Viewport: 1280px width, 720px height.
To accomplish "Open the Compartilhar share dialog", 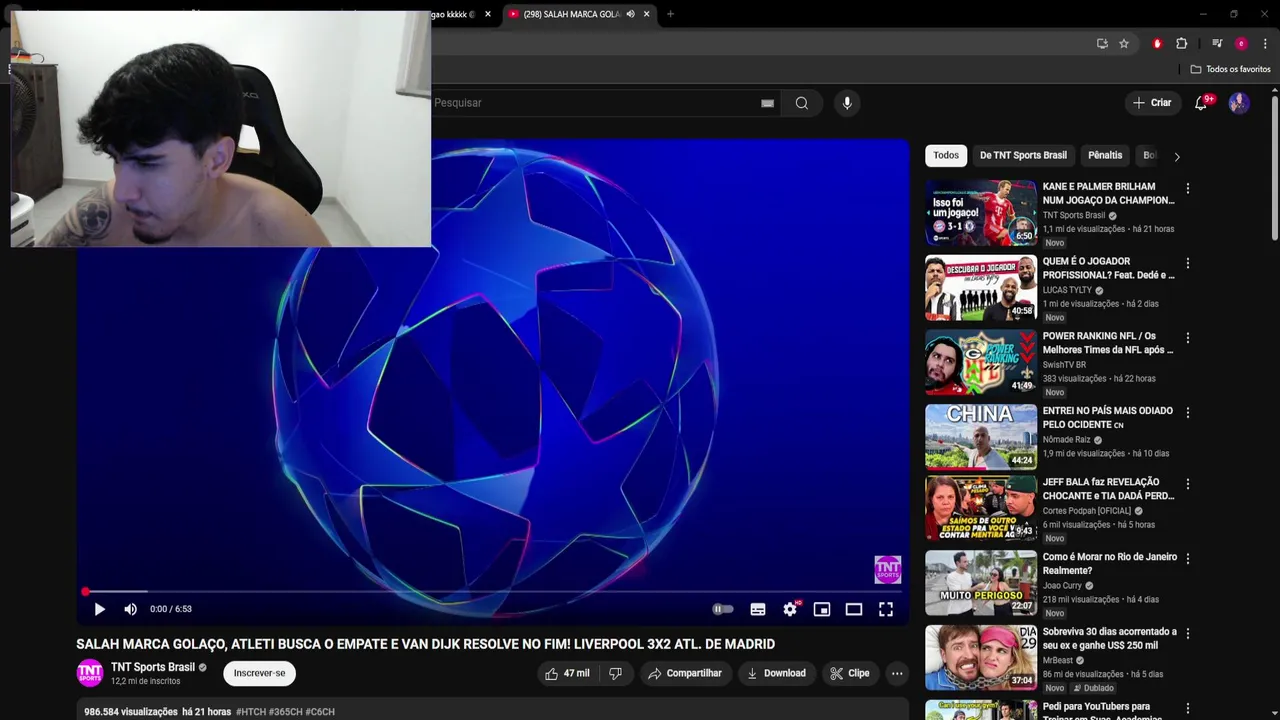I will pyautogui.click(x=685, y=673).
